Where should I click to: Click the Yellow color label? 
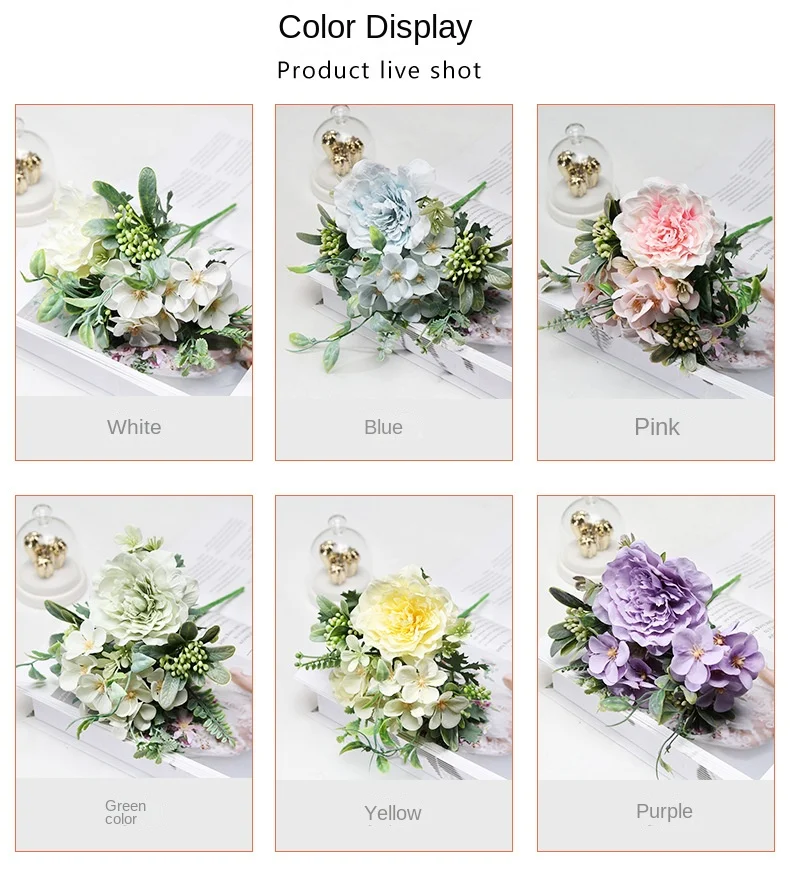393,813
